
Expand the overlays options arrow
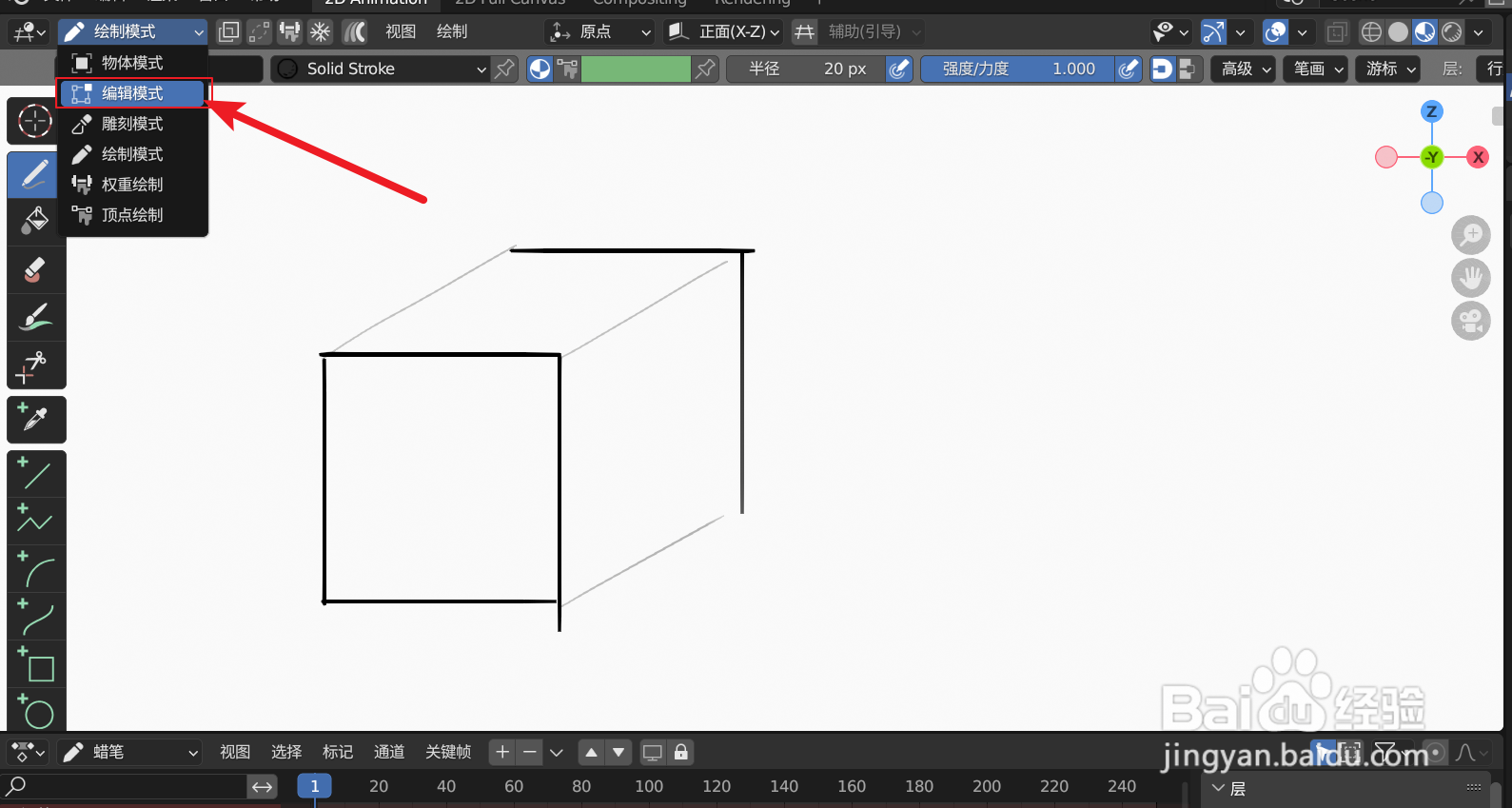(x=1302, y=32)
